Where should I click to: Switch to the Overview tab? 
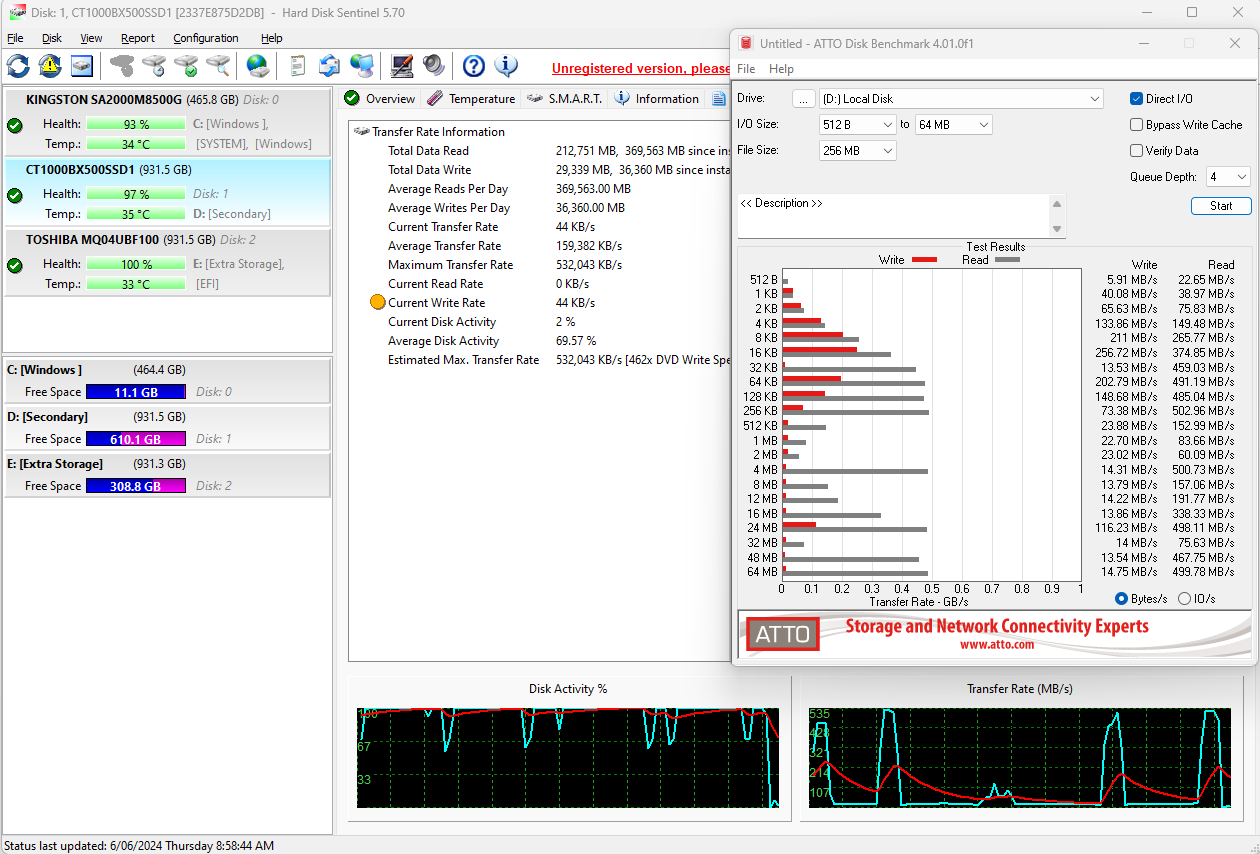pyautogui.click(x=379, y=98)
